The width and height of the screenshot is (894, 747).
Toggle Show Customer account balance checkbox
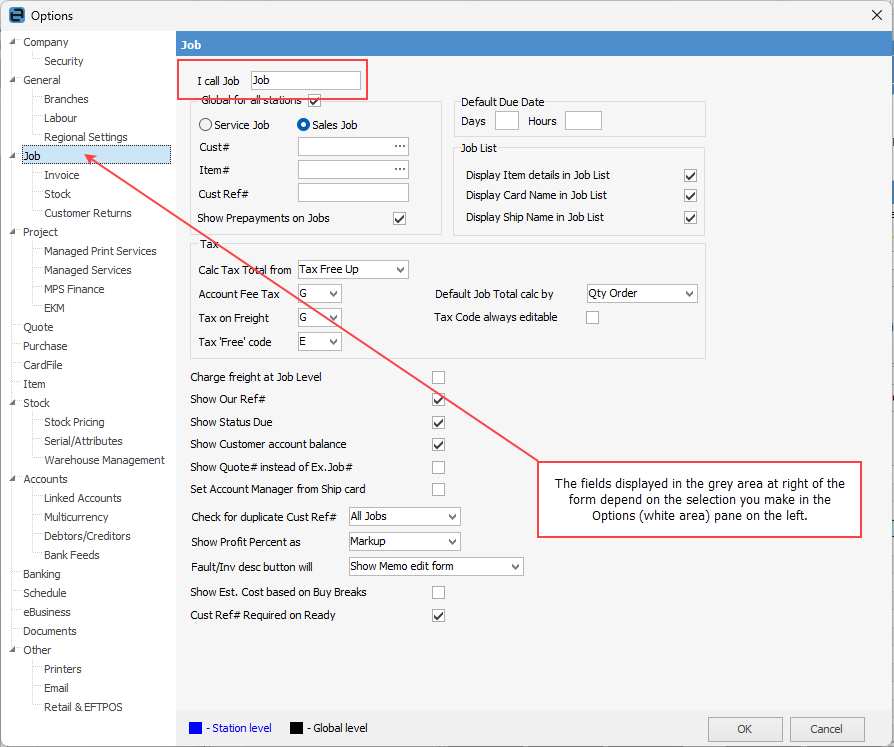pyautogui.click(x=438, y=445)
